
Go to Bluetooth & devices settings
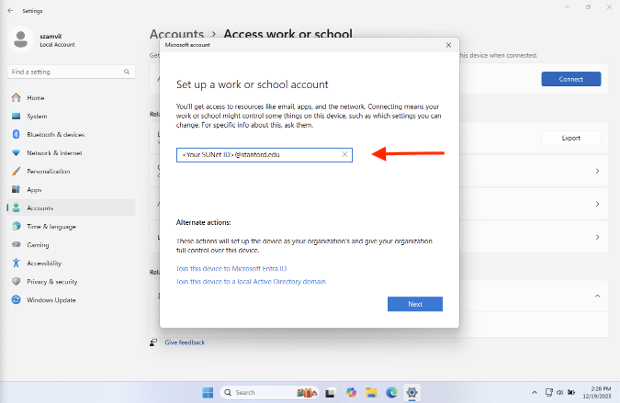(71, 134)
